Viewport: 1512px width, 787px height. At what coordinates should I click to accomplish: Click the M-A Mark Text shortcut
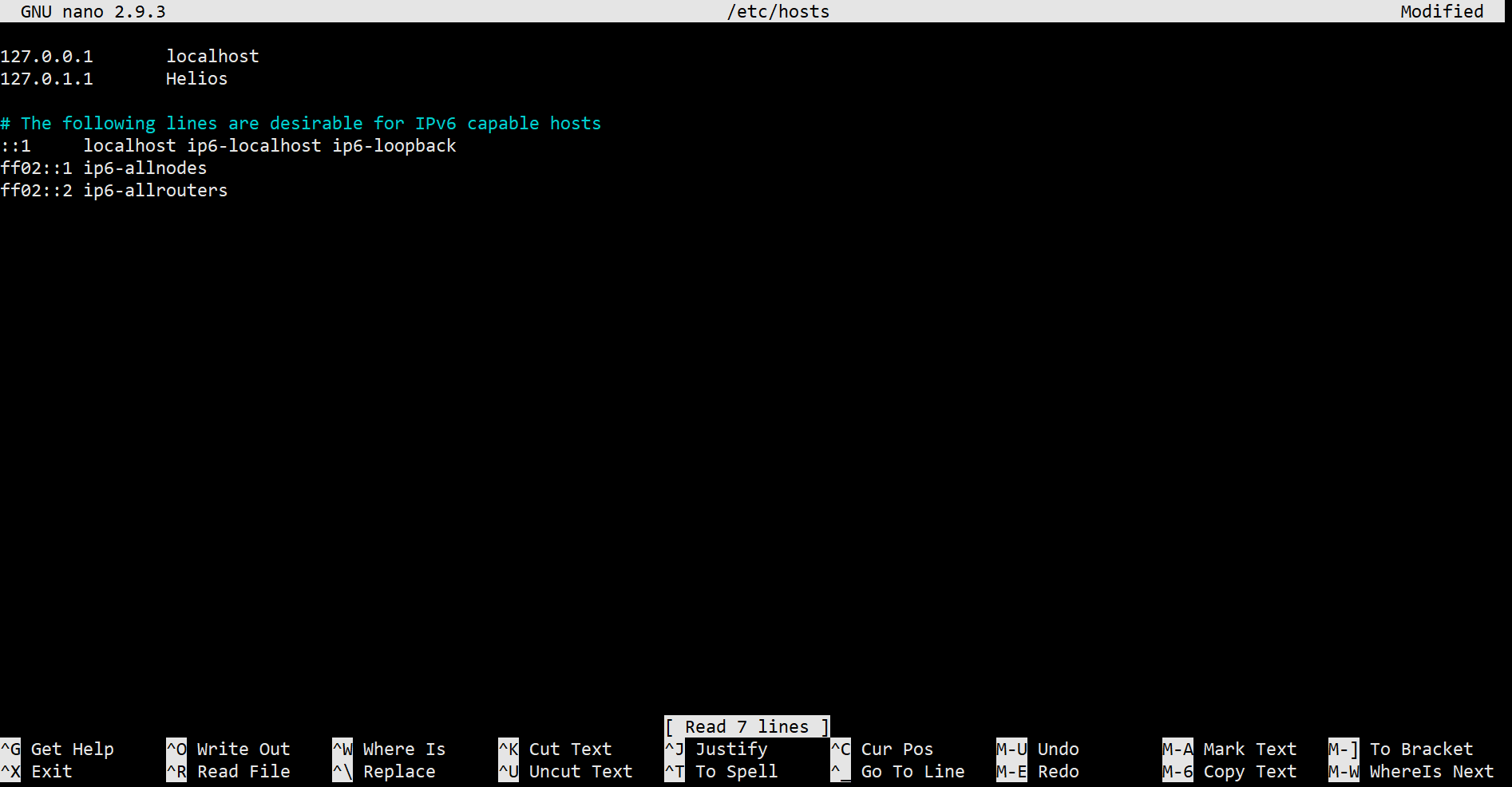1229,749
